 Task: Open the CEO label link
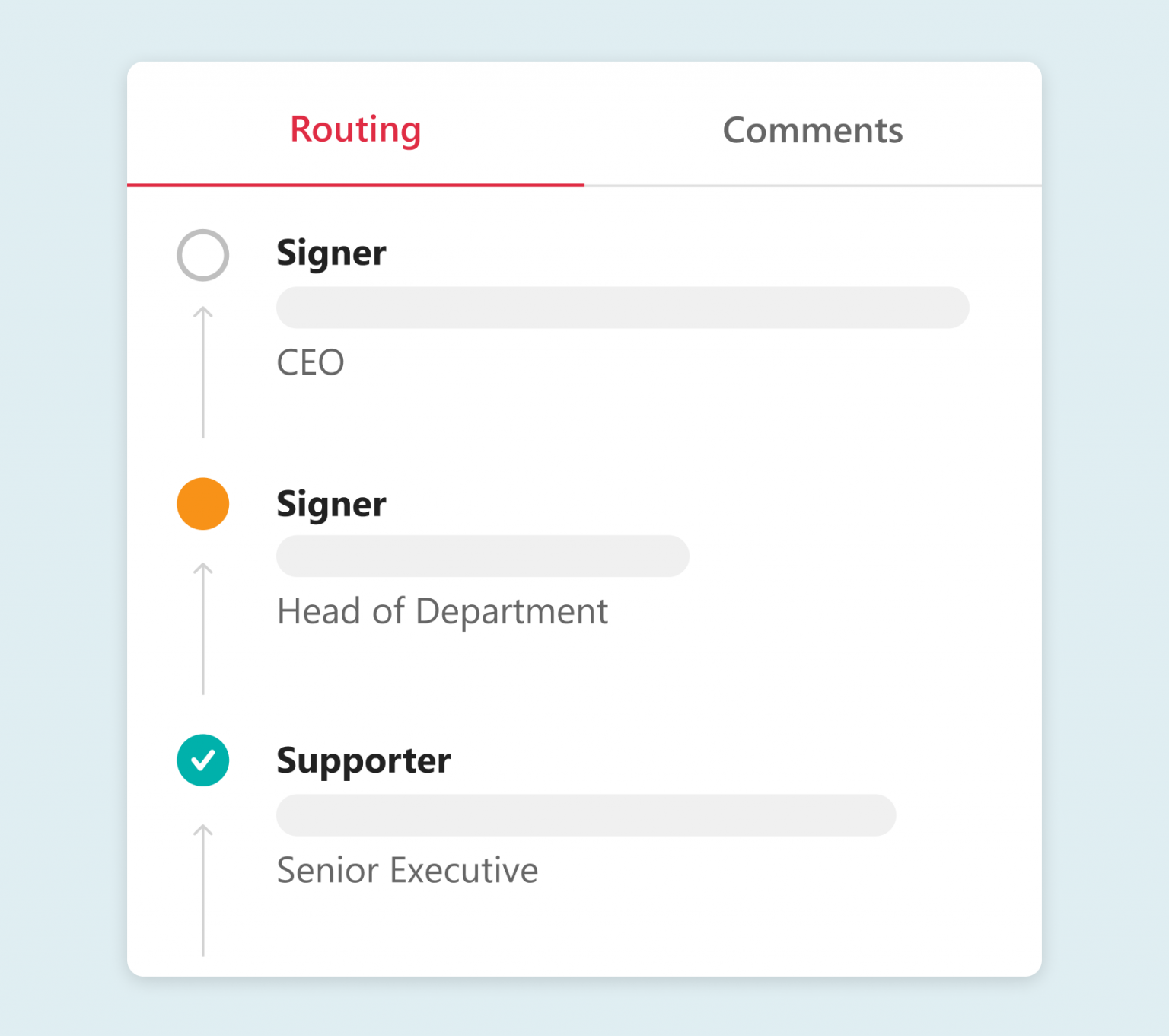click(x=311, y=363)
